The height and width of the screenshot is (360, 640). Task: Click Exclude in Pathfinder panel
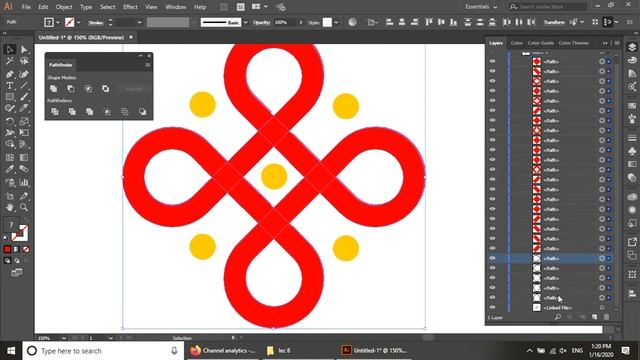(106, 89)
